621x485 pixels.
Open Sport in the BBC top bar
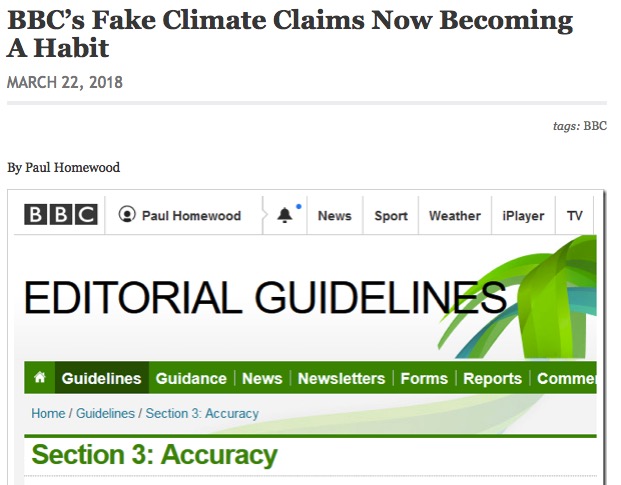[x=391, y=216]
